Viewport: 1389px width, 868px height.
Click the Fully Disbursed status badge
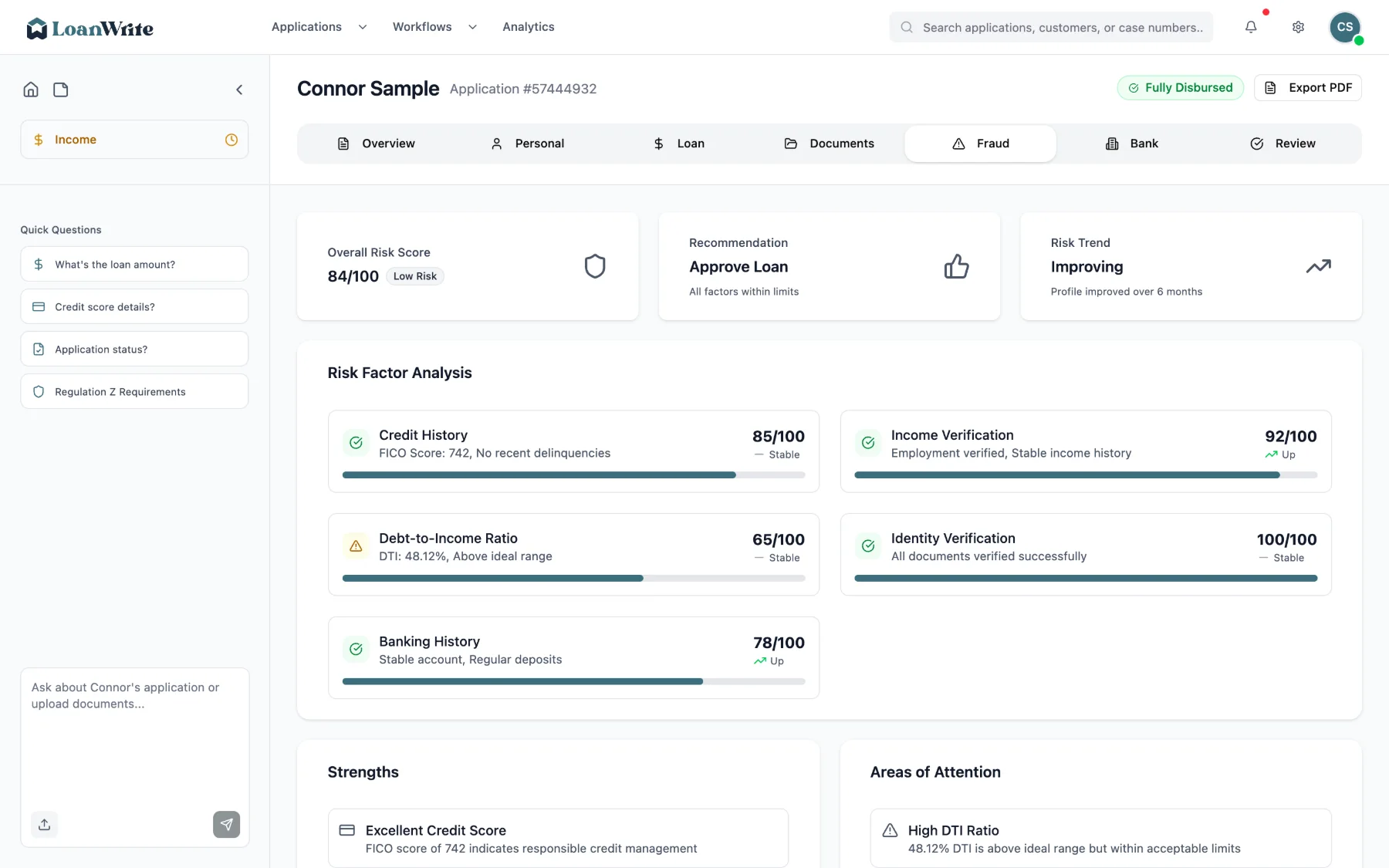pyautogui.click(x=1181, y=88)
